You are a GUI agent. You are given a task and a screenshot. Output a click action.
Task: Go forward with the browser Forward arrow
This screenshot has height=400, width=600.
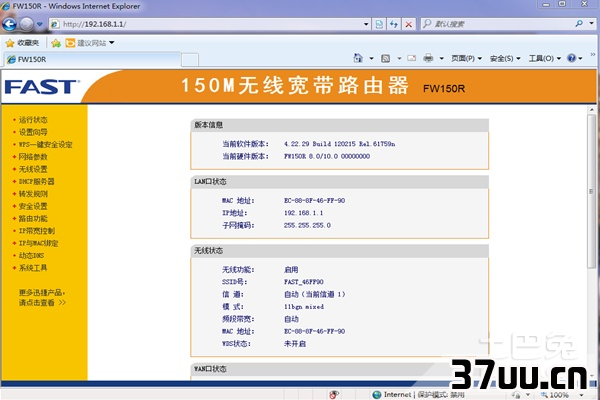(x=26, y=24)
